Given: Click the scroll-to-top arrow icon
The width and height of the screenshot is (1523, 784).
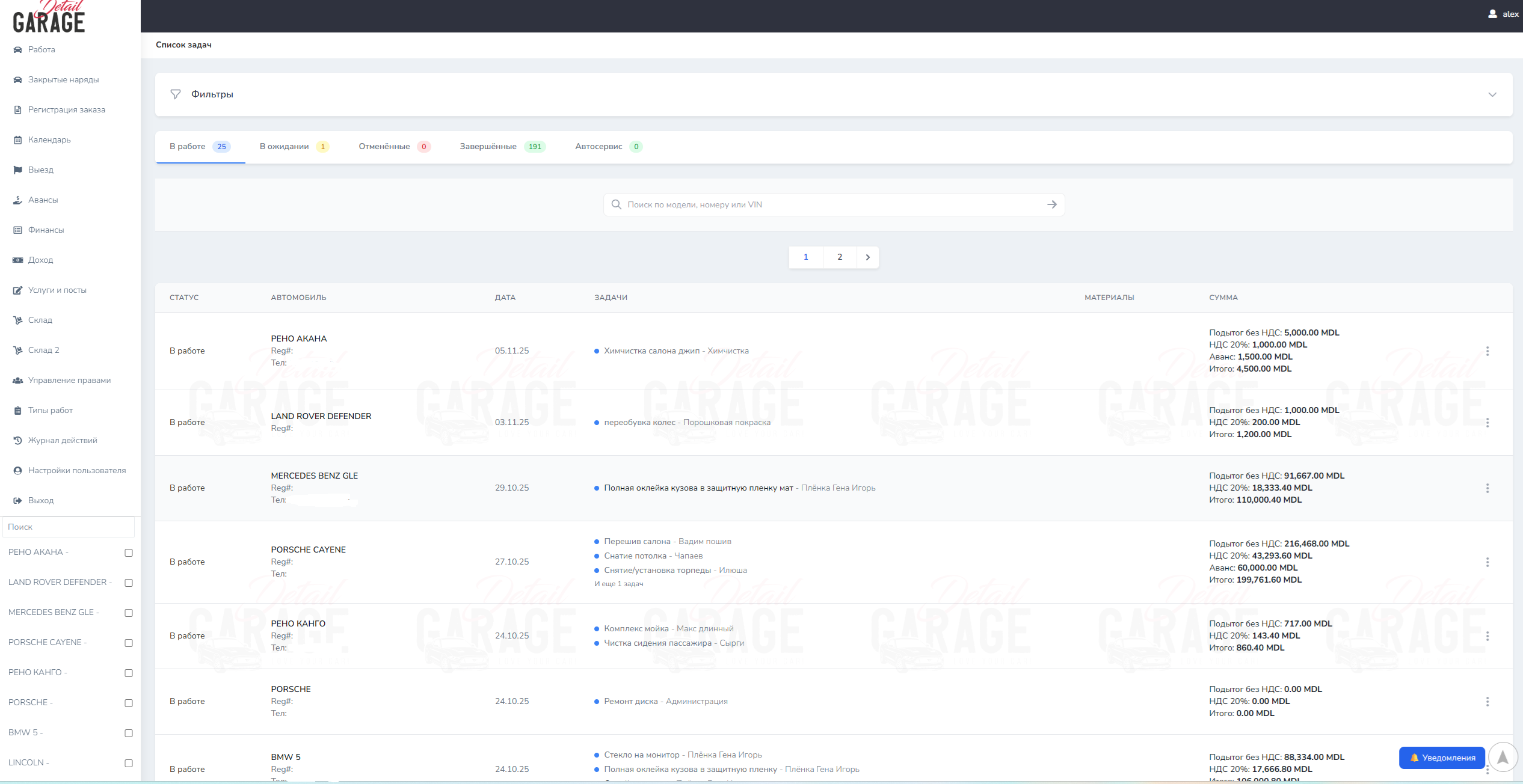Looking at the screenshot, I should tap(1503, 756).
